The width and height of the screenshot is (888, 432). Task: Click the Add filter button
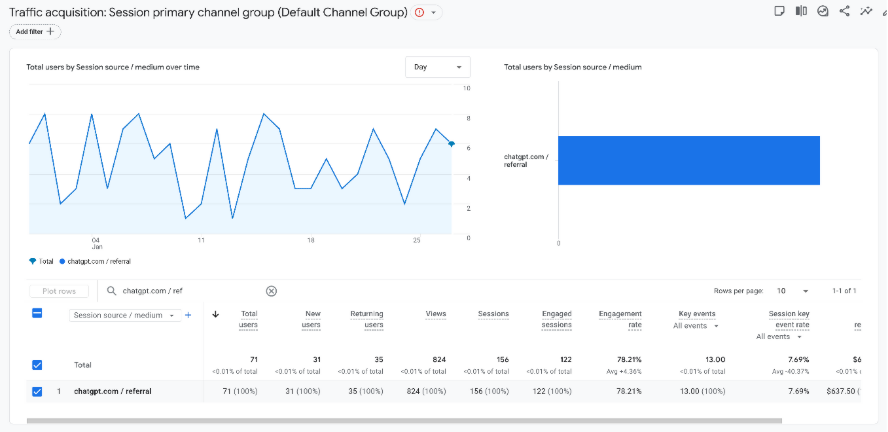coord(35,32)
